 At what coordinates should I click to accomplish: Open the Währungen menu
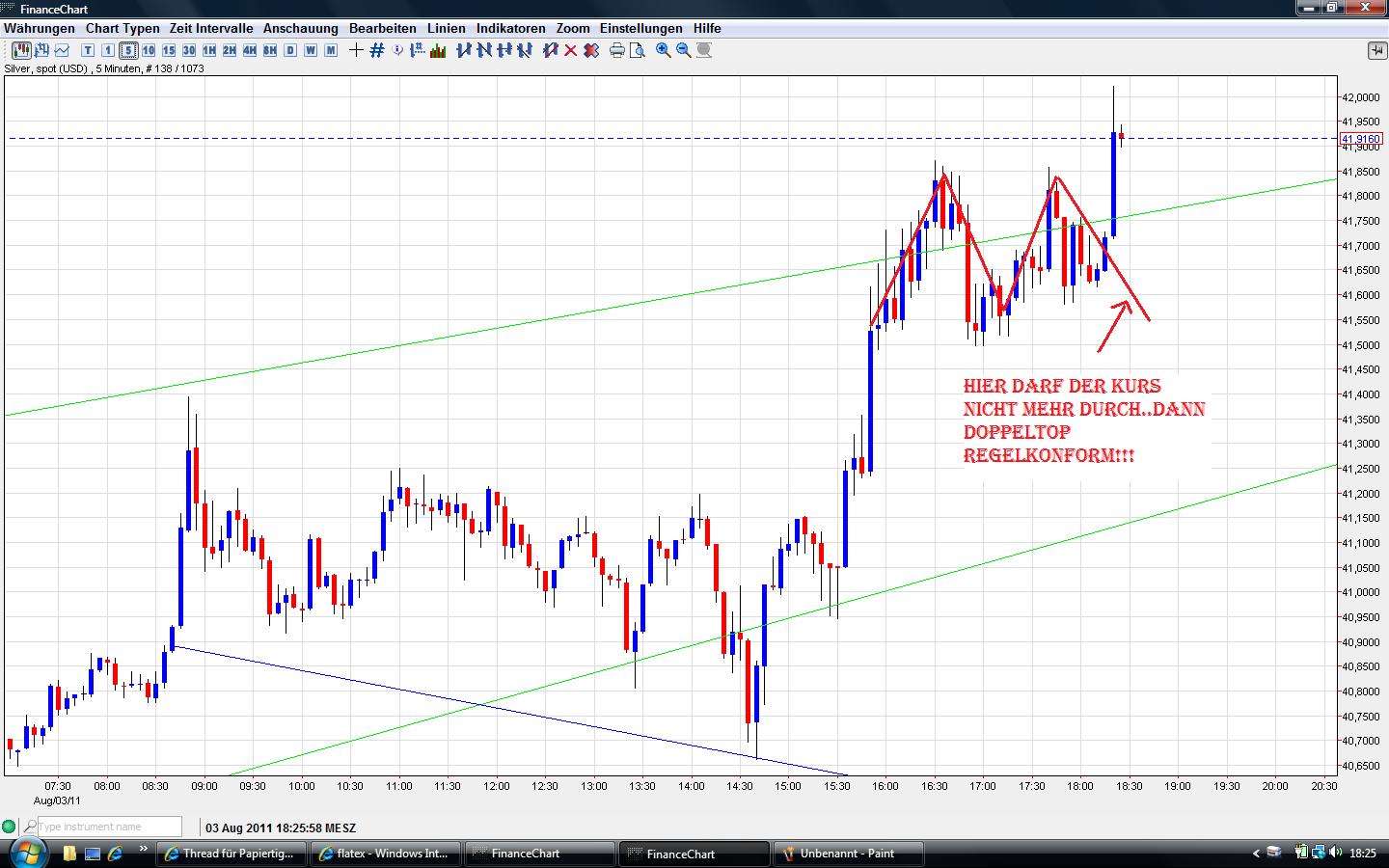click(x=40, y=28)
